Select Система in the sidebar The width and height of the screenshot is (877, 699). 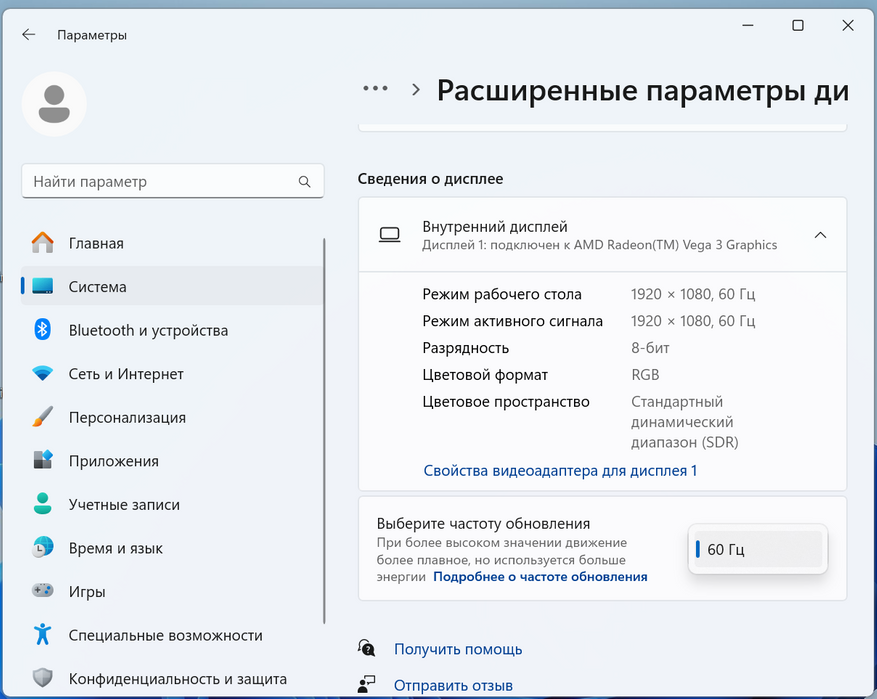pyautogui.click(x=98, y=287)
